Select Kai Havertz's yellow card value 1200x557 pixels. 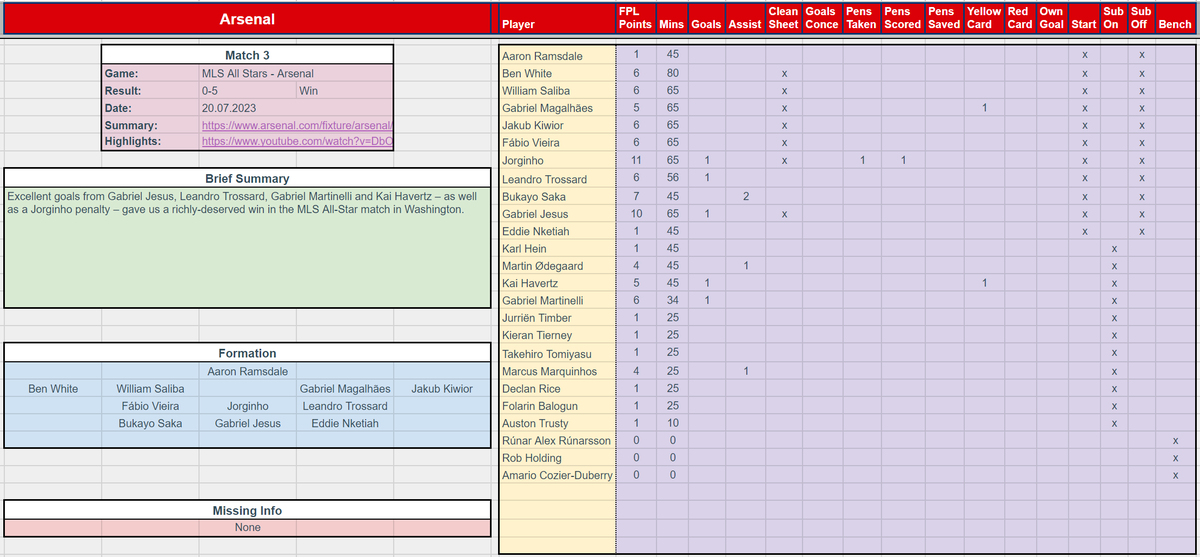pyautogui.click(x=984, y=284)
